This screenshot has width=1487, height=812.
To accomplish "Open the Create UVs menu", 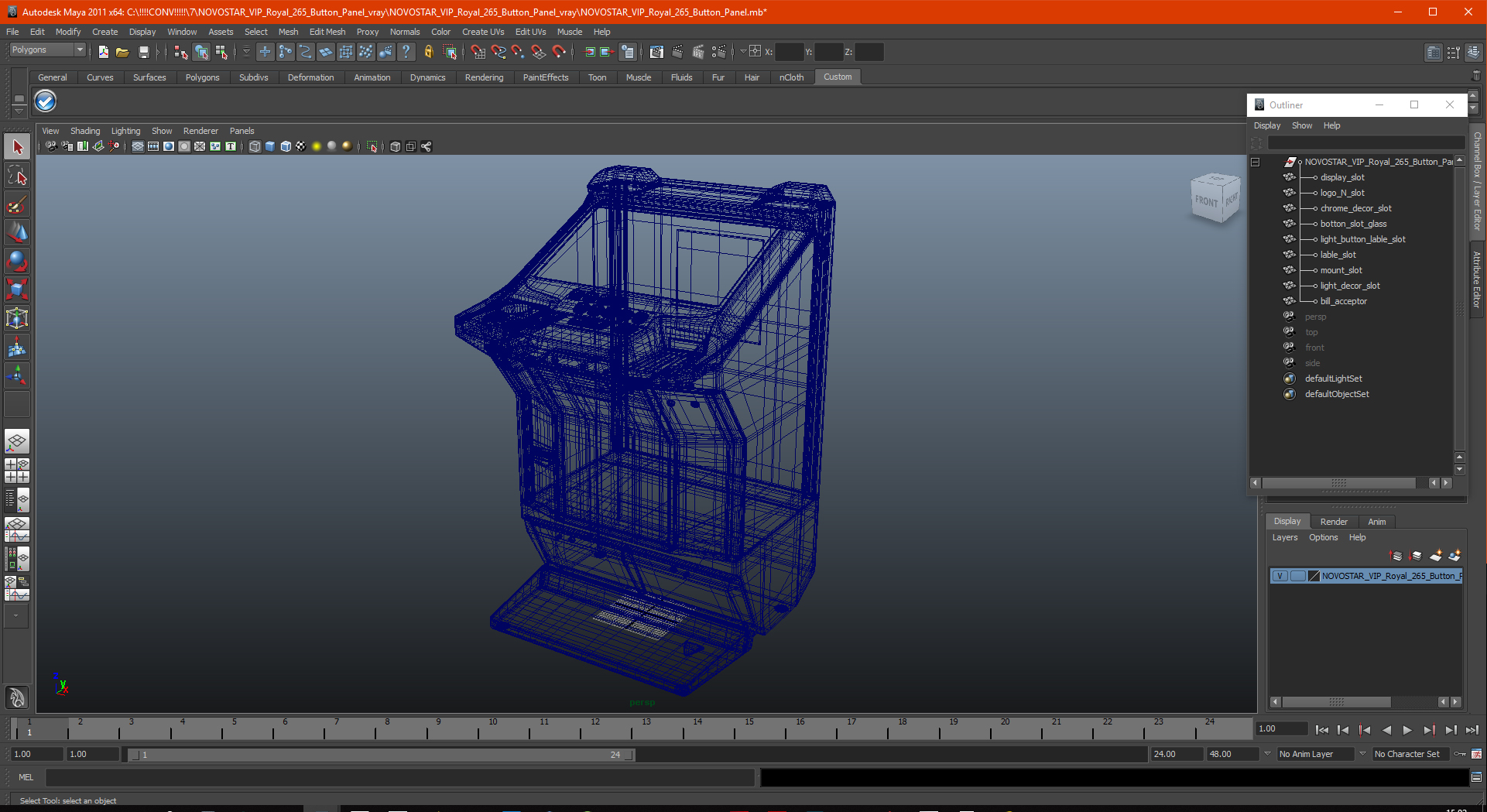I will coord(483,32).
